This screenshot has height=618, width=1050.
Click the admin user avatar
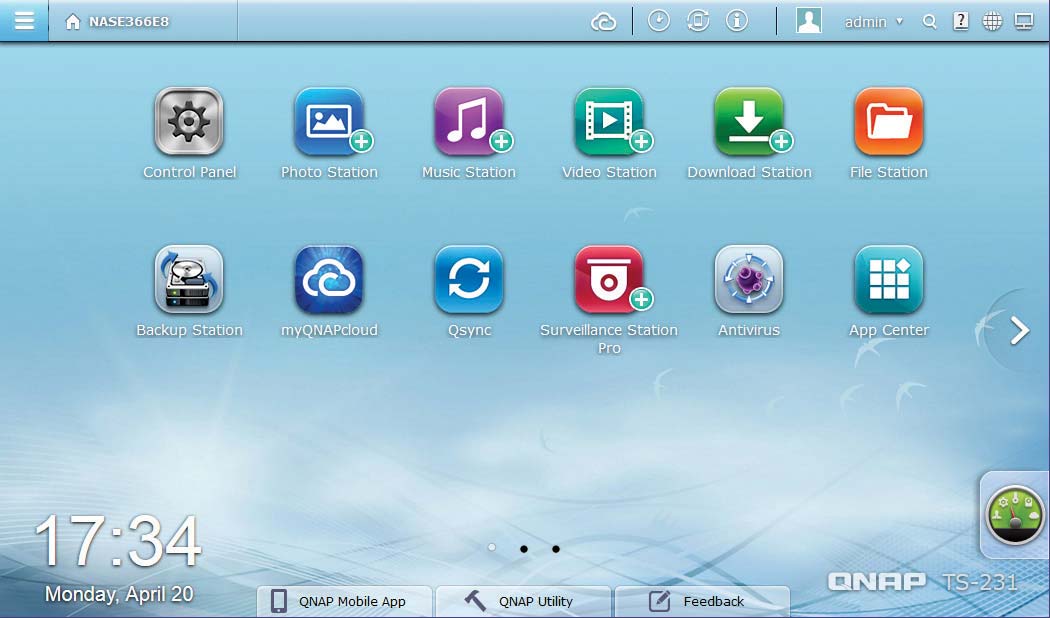pos(808,21)
